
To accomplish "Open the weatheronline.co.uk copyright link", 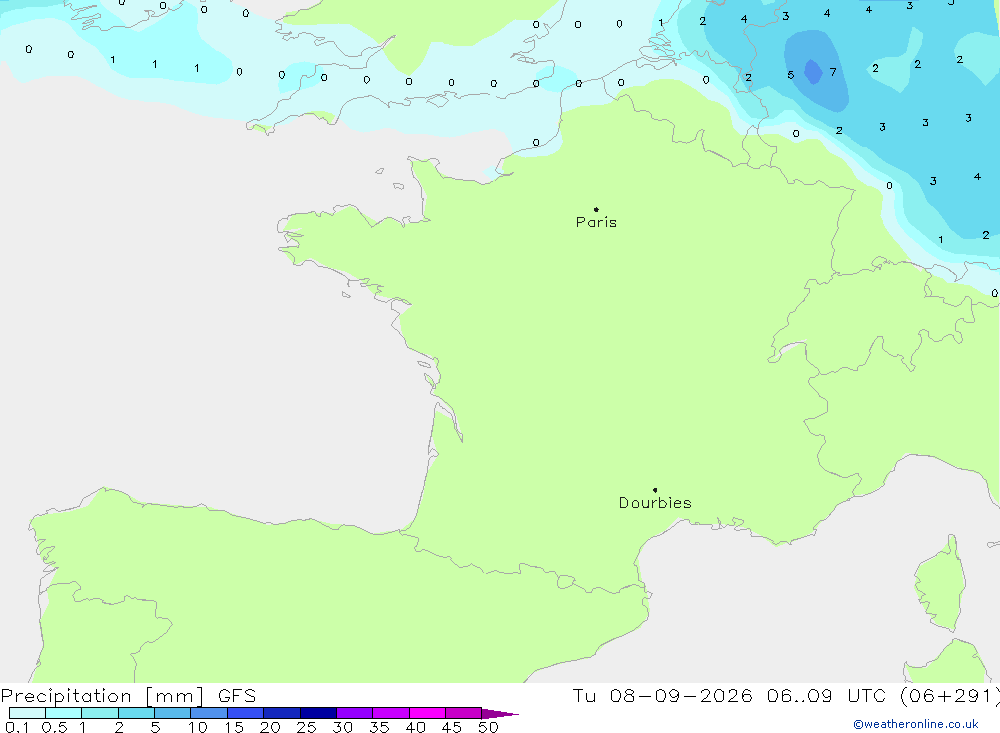I will pyautogui.click(x=916, y=724).
